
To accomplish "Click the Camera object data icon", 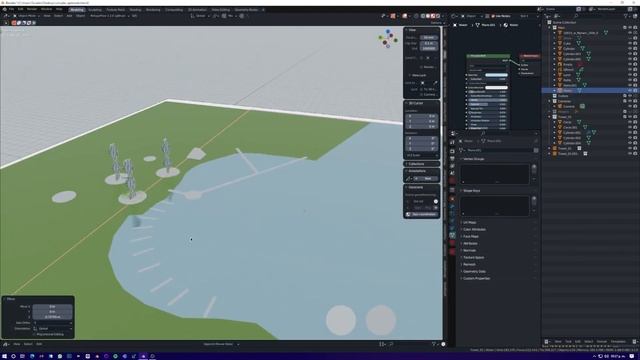I will pos(582,106).
